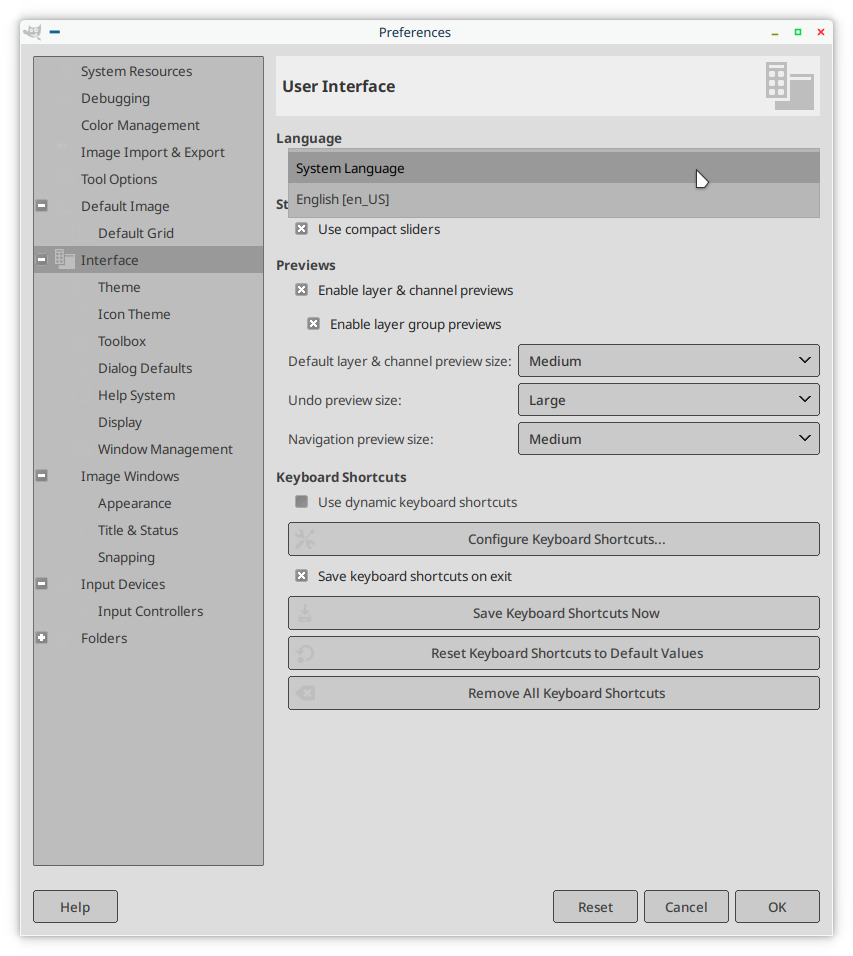This screenshot has height=956, width=853.
Task: Open Dialog Defaults page
Action: click(x=145, y=368)
